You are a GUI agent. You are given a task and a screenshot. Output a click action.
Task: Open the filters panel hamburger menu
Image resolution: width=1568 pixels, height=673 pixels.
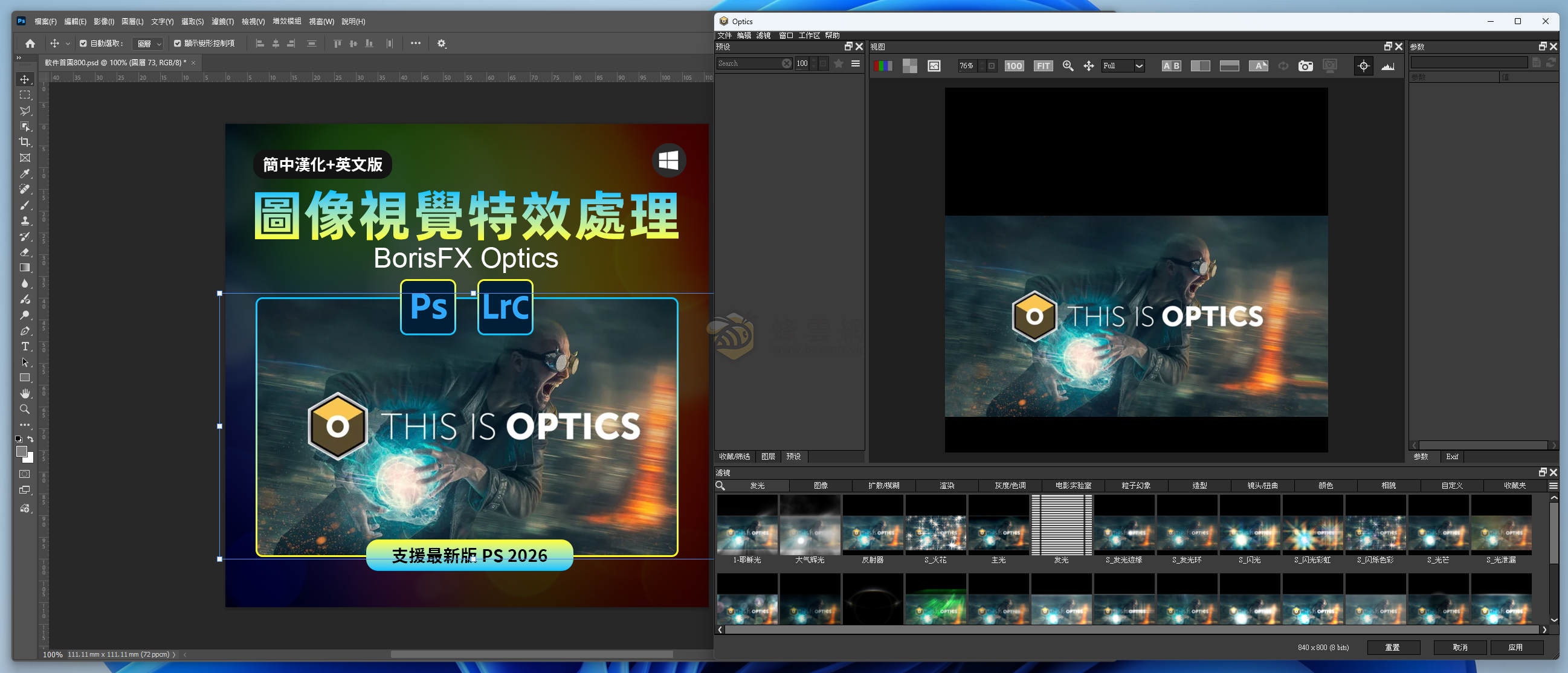(1553, 486)
